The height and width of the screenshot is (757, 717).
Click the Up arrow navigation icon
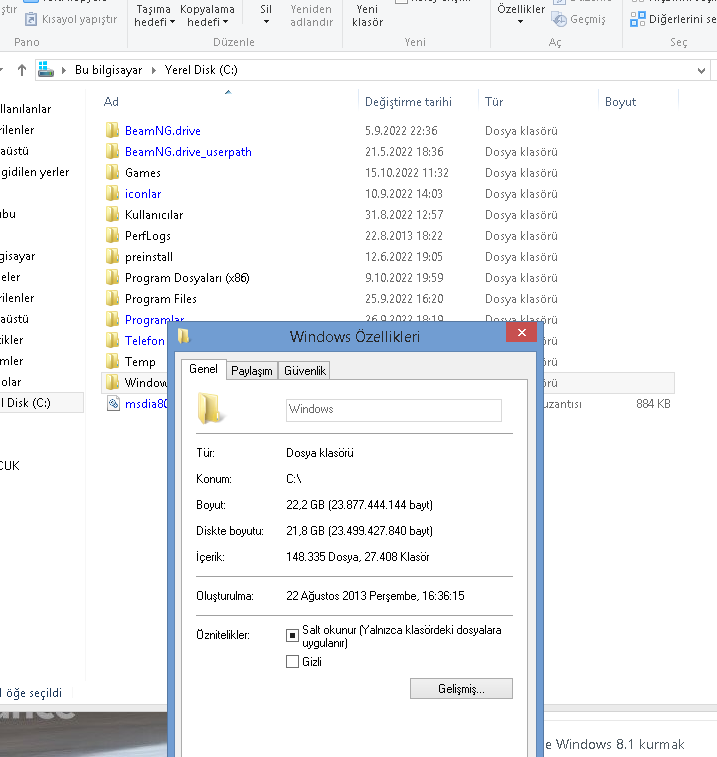22,70
